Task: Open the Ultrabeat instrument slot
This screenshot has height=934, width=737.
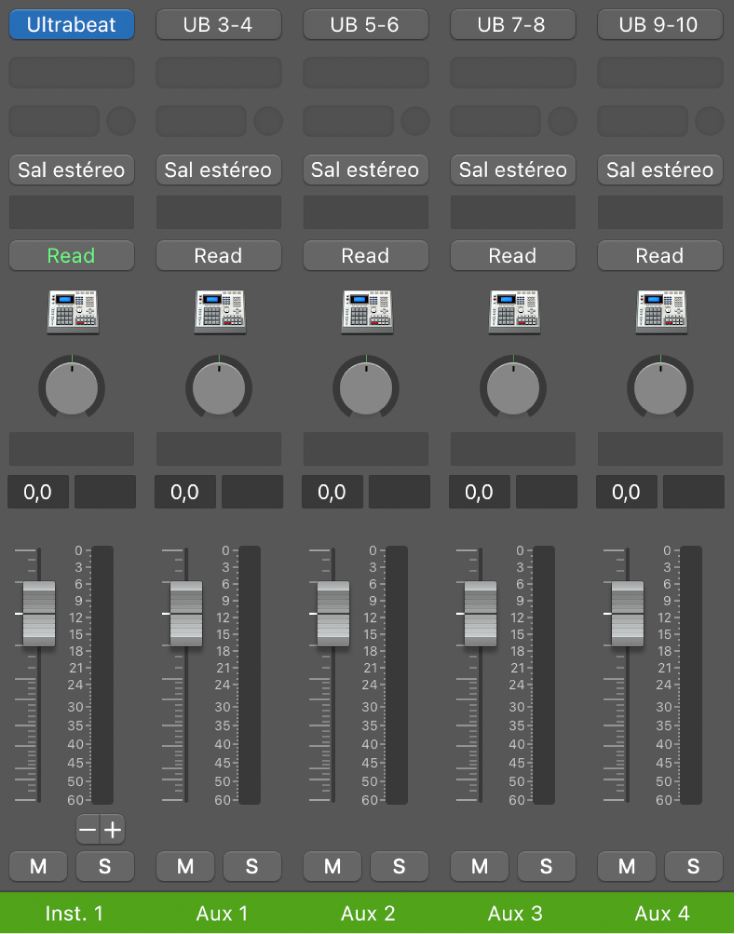Action: click(x=71, y=24)
